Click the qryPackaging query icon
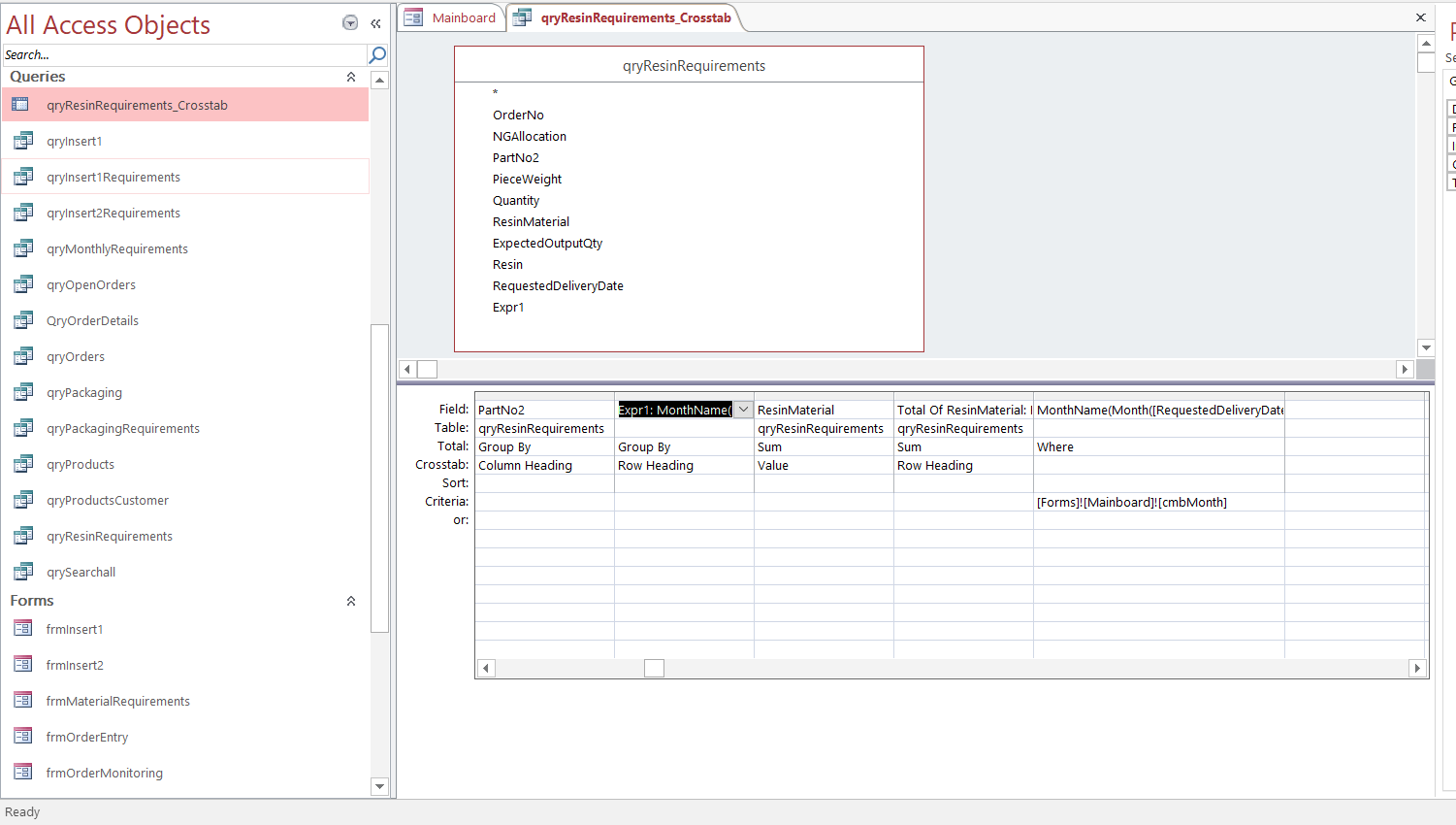 click(x=23, y=393)
